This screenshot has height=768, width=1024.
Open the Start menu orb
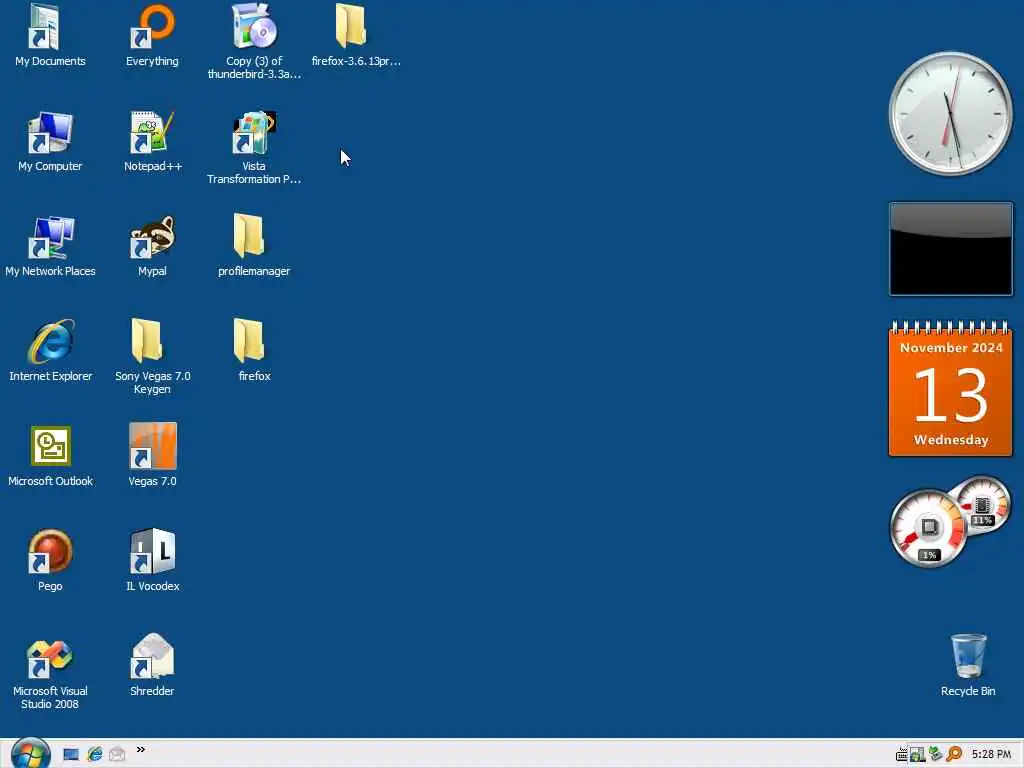click(31, 754)
